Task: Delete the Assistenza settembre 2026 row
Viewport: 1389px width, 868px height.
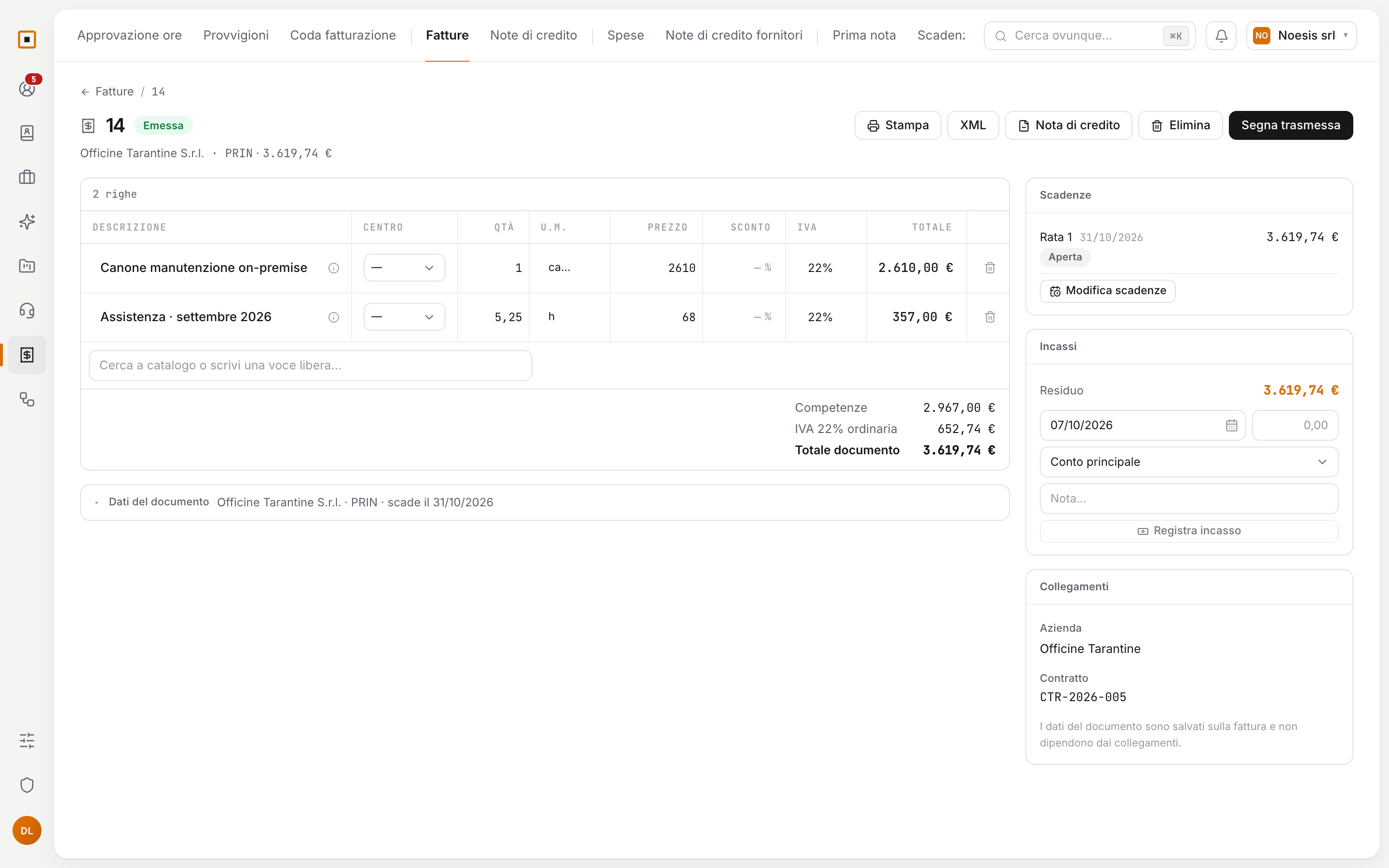Action: click(990, 317)
